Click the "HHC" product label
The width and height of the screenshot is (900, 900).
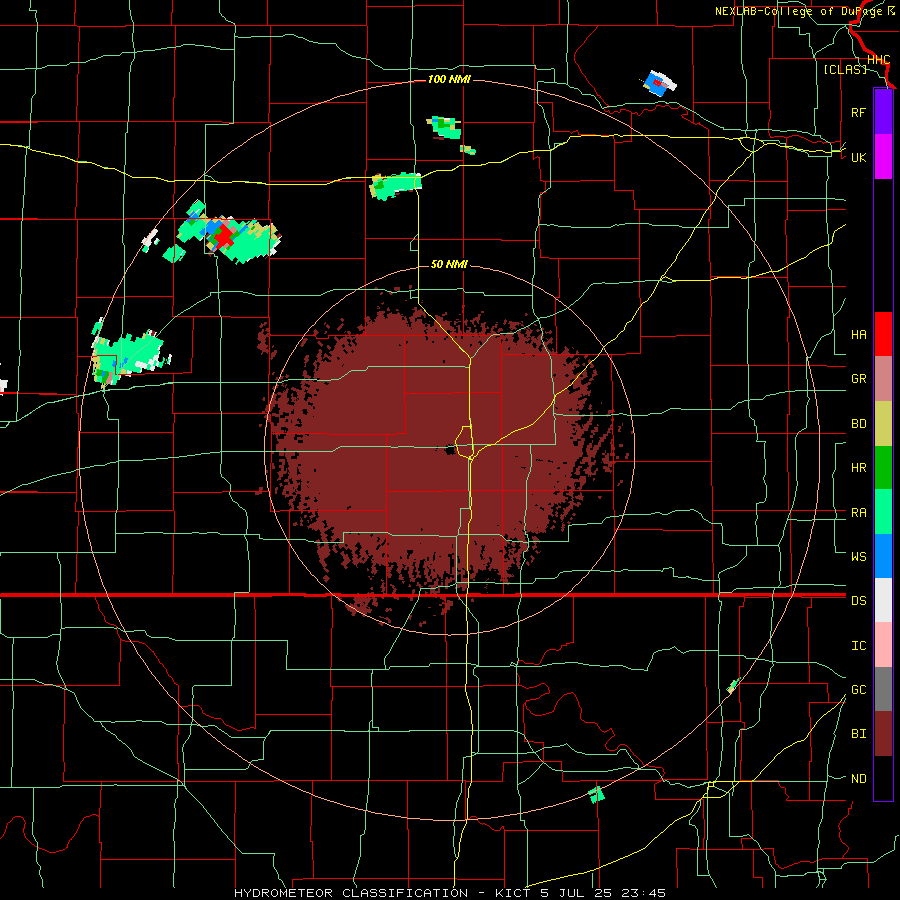tap(878, 60)
